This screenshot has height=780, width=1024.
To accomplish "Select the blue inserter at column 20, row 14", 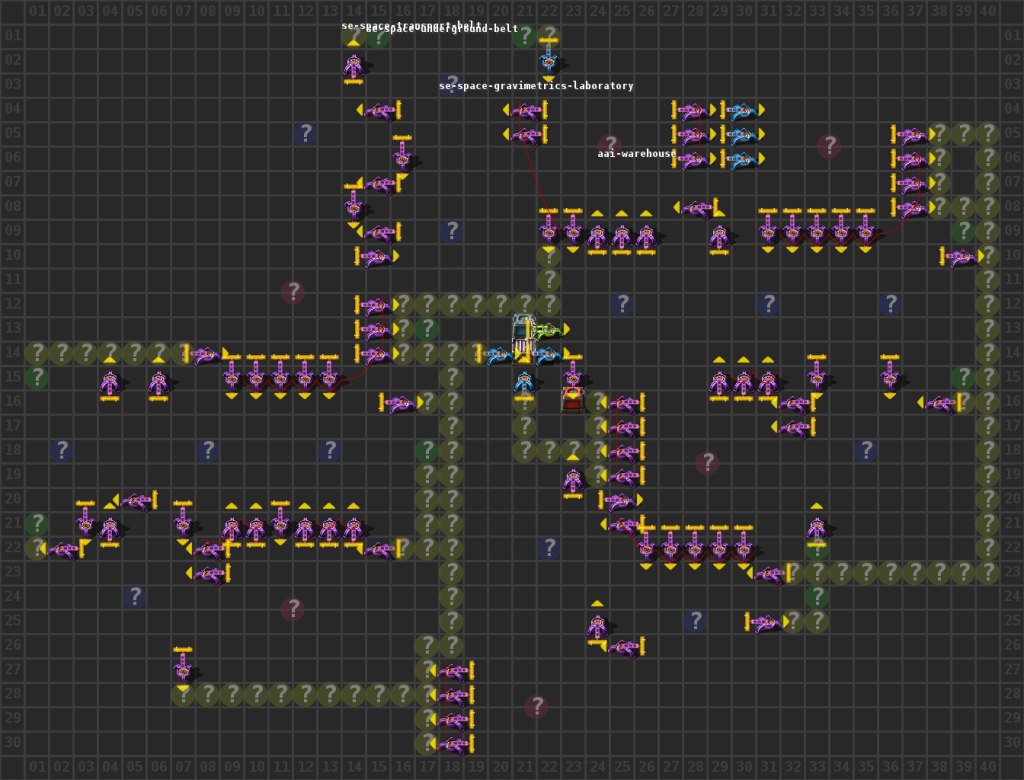I will [500, 353].
